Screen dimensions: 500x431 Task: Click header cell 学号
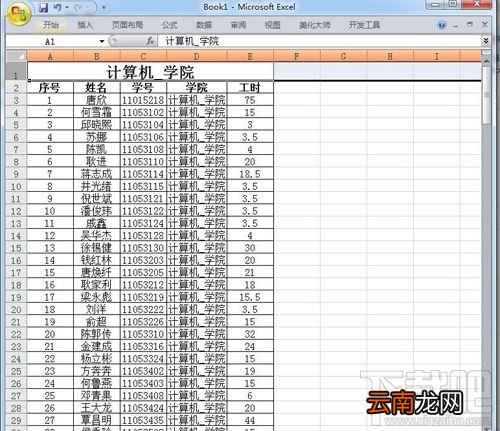pos(143,88)
